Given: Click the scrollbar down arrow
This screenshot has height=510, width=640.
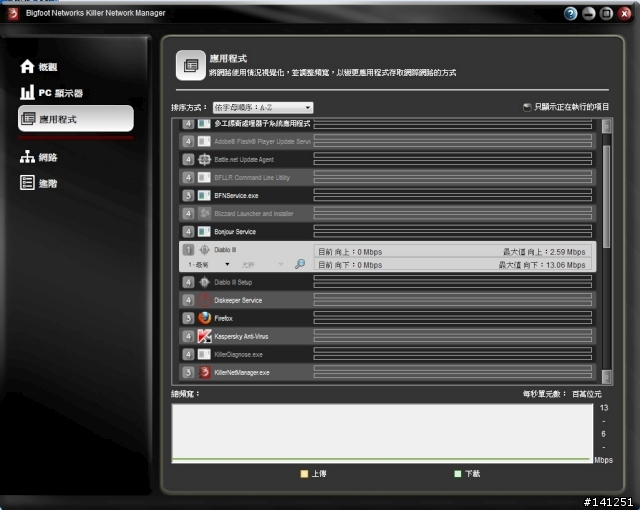Looking at the screenshot, I should tap(607, 376).
